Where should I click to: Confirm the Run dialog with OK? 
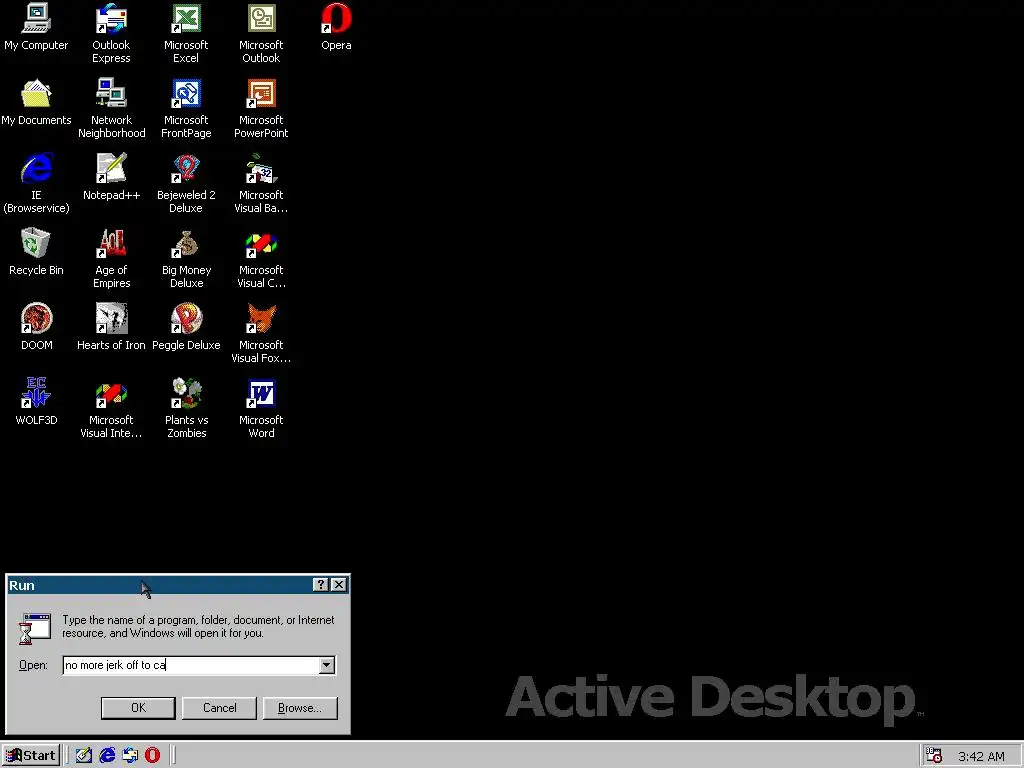138,708
